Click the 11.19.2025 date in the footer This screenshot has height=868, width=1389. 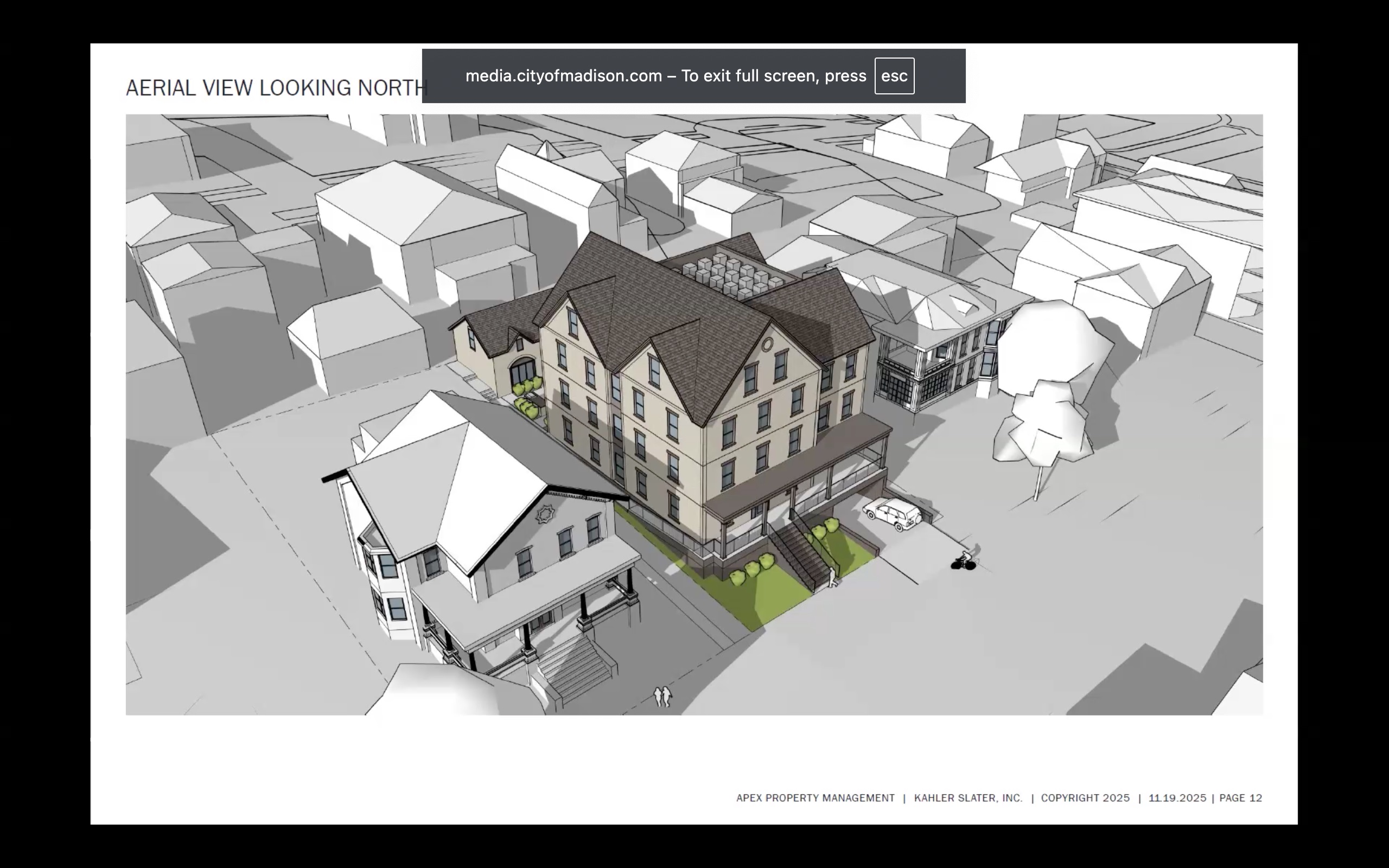[x=1177, y=798]
